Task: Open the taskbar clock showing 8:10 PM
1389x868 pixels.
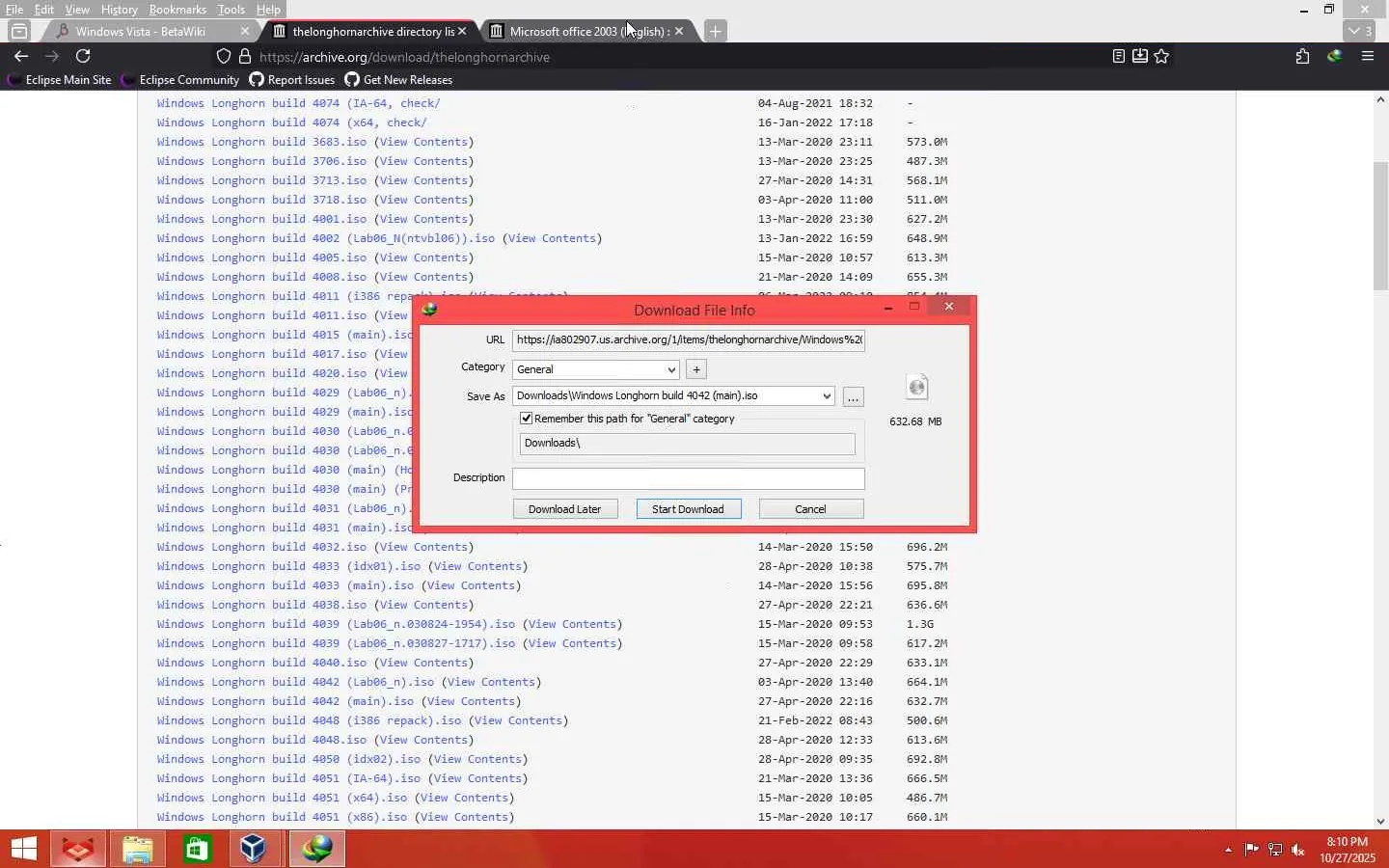Action: (x=1348, y=850)
